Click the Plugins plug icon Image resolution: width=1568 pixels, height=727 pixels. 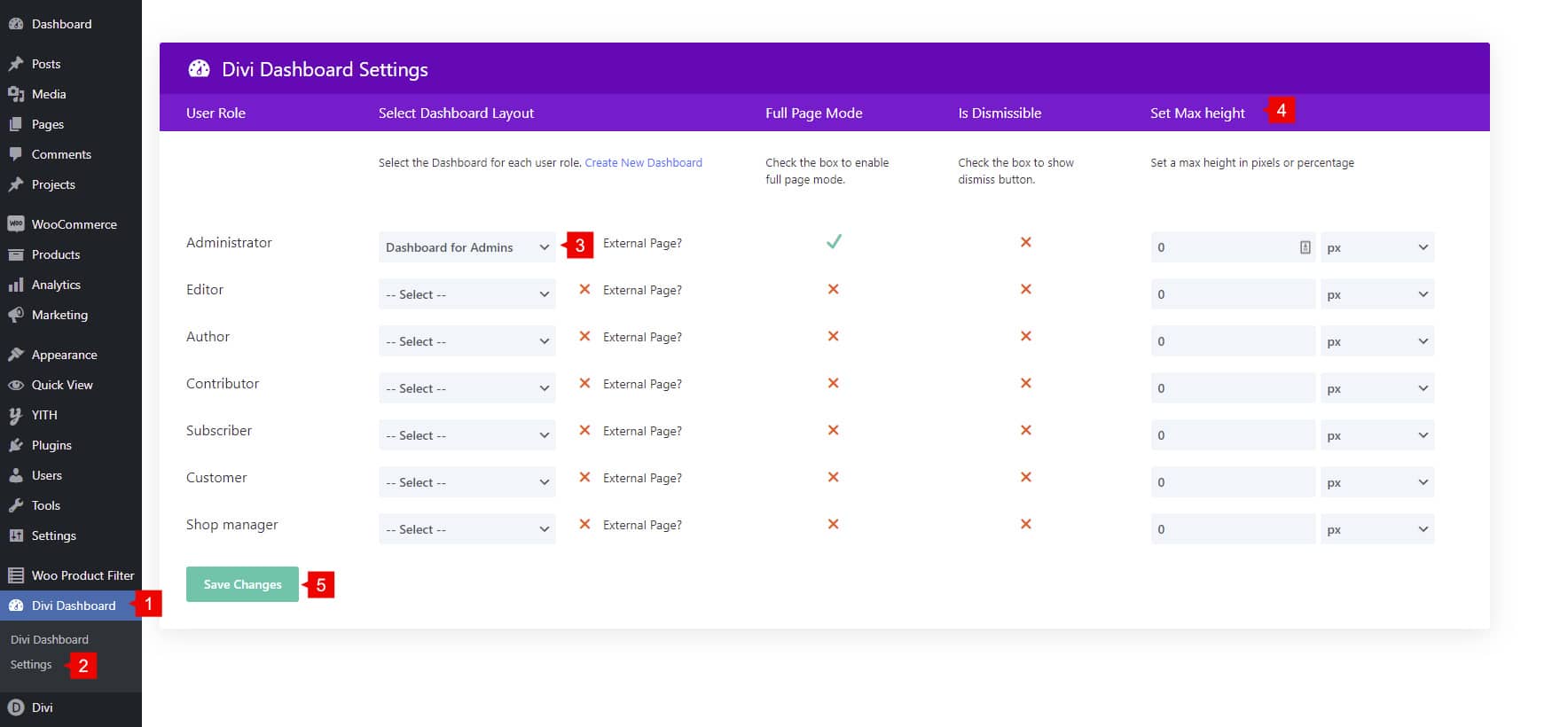point(16,445)
